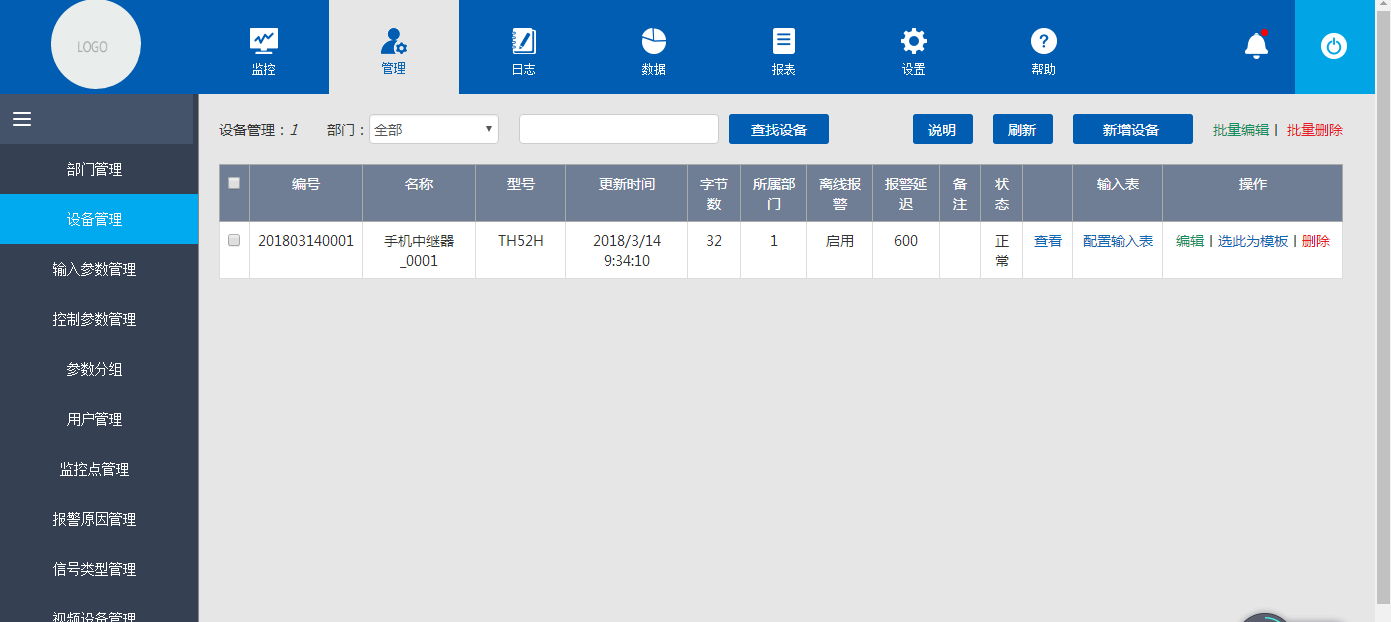Click the 更新时间 column header
The height and width of the screenshot is (622, 1391).
coord(627,193)
